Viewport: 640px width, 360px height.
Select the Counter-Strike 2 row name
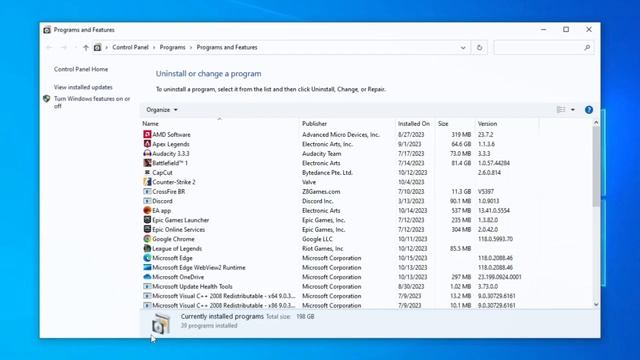(173, 182)
